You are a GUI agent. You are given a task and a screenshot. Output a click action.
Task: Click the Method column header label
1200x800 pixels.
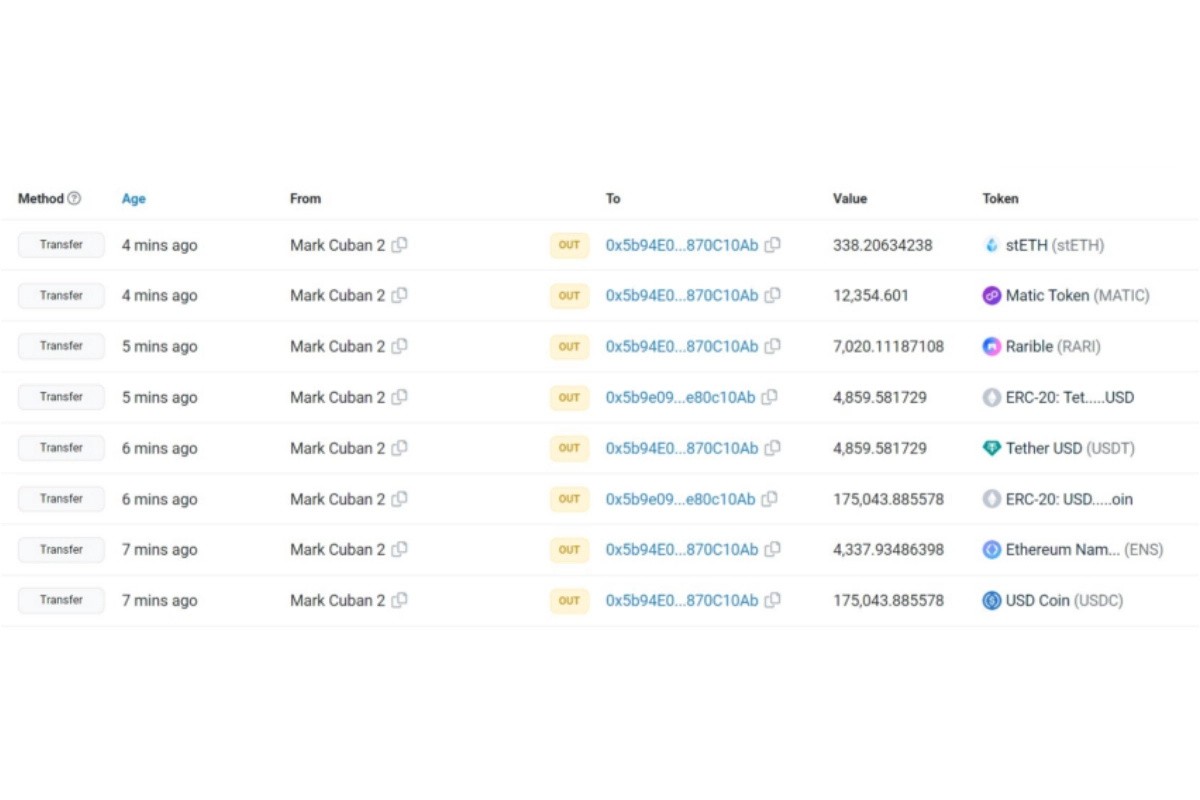tap(41, 199)
